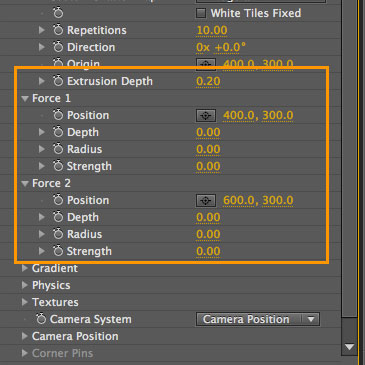This screenshot has height=365, width=365.
Task: Select the Textures group label
Action: point(55,302)
